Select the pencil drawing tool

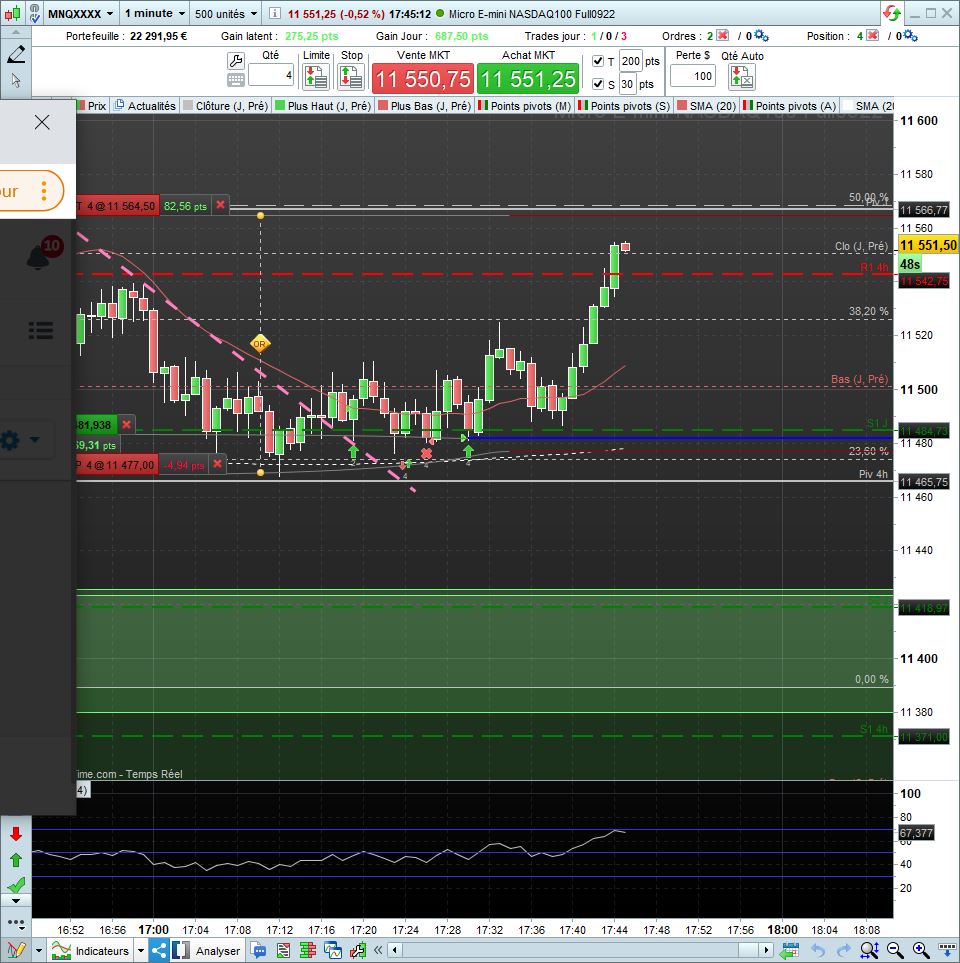click(x=16, y=55)
